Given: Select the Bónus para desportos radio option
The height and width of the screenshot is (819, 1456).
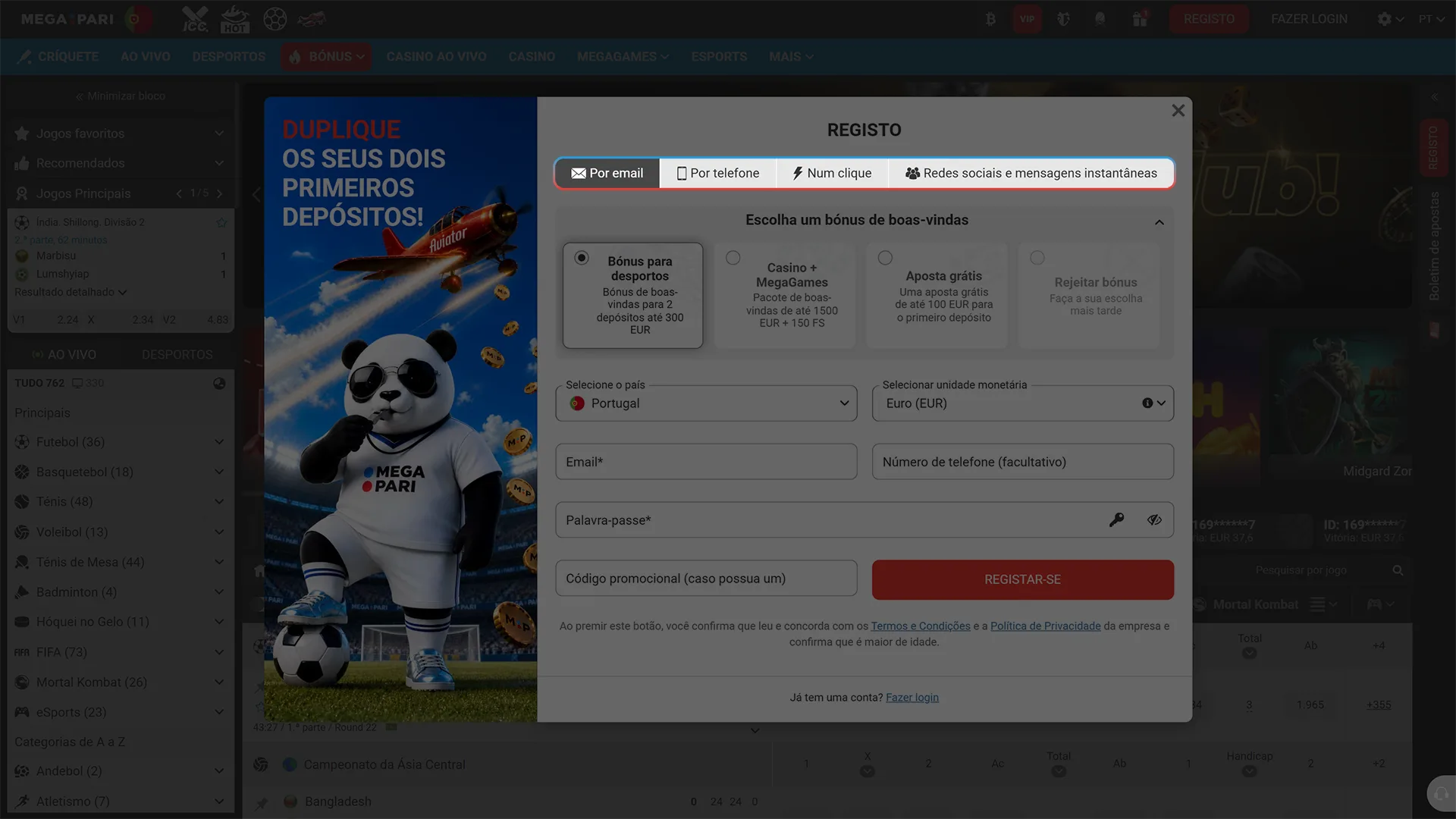Looking at the screenshot, I should (x=582, y=258).
